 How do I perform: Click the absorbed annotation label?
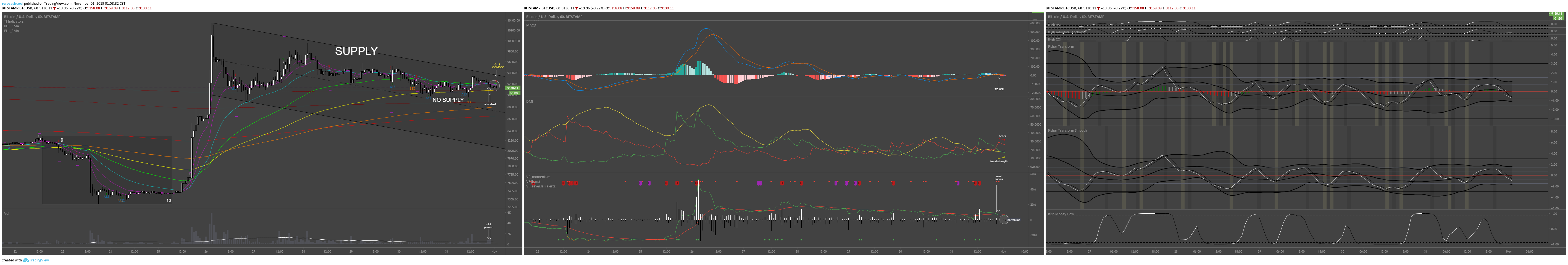tap(490, 105)
